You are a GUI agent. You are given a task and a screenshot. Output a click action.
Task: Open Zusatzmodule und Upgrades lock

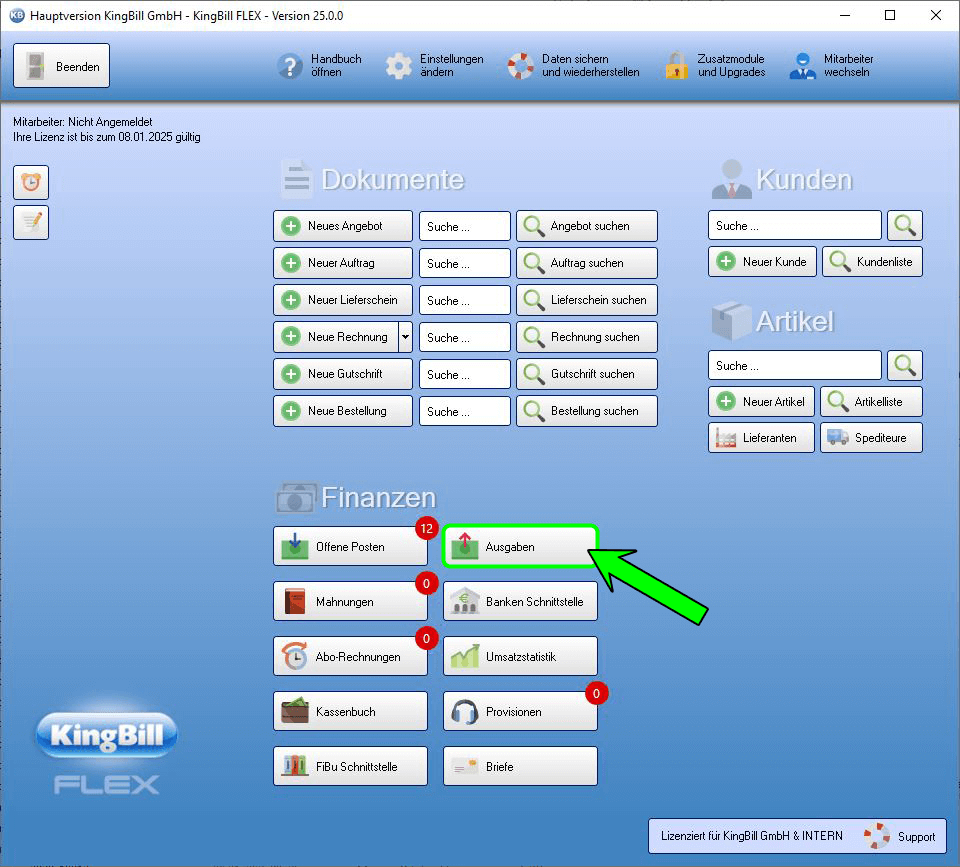tap(715, 66)
